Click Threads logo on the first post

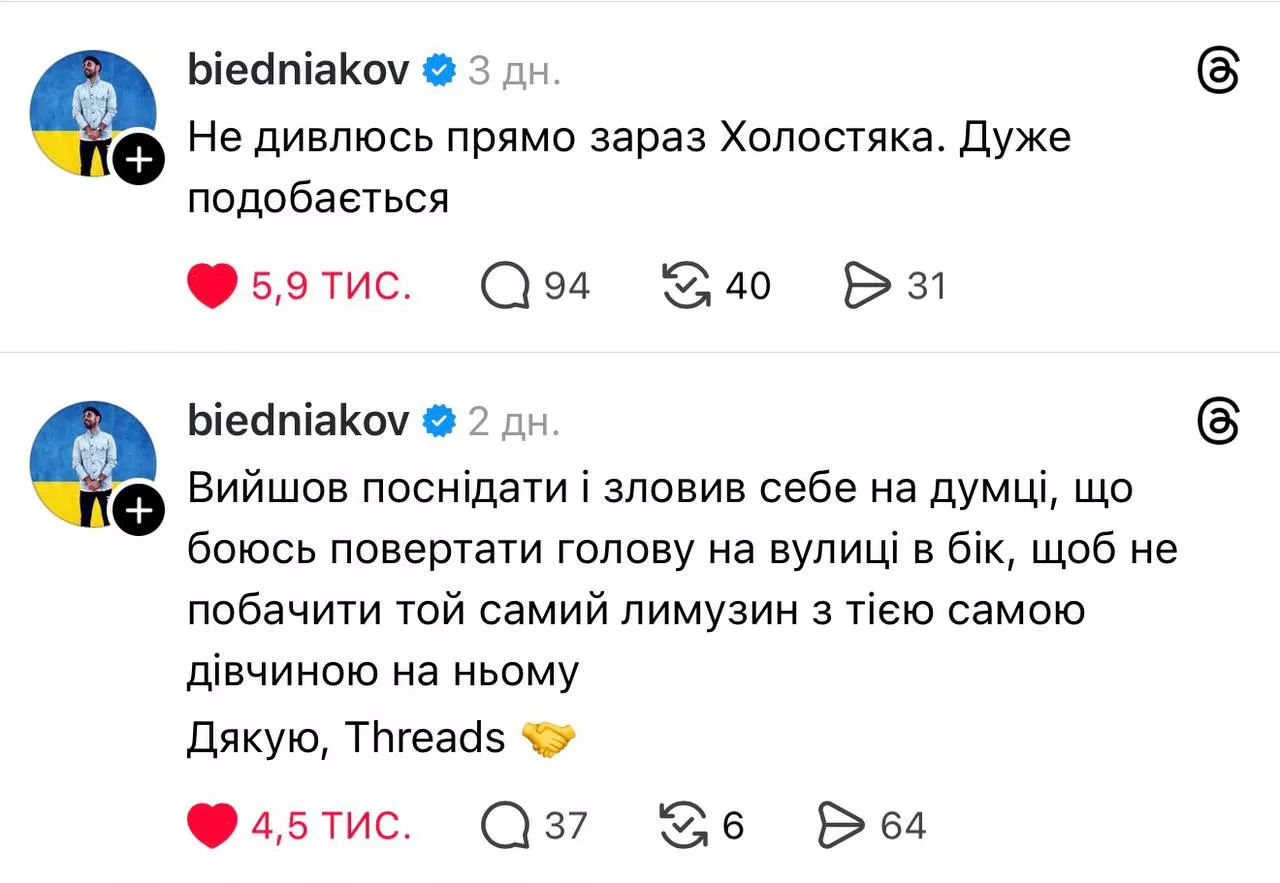pyautogui.click(x=1218, y=73)
